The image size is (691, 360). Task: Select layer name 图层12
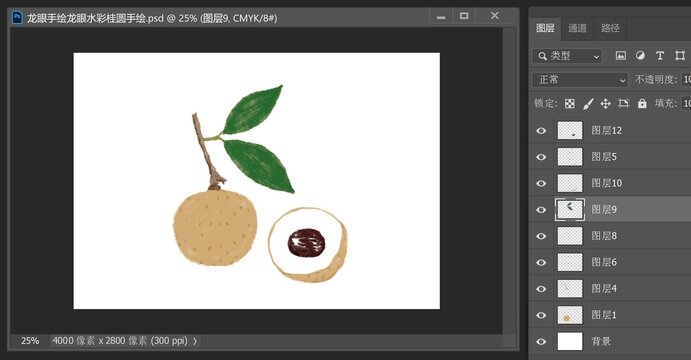pyautogui.click(x=606, y=130)
